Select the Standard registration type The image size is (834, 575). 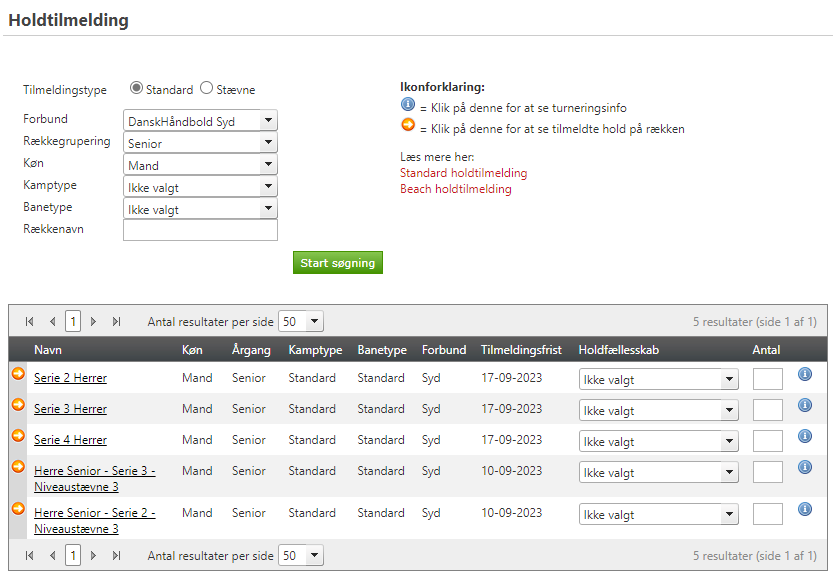tap(137, 89)
